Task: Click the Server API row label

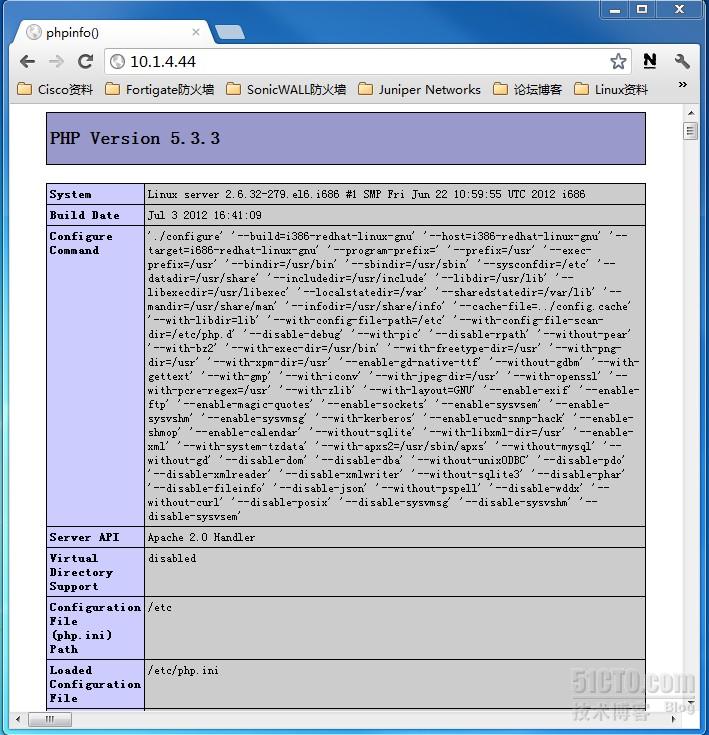Action: [x=84, y=537]
